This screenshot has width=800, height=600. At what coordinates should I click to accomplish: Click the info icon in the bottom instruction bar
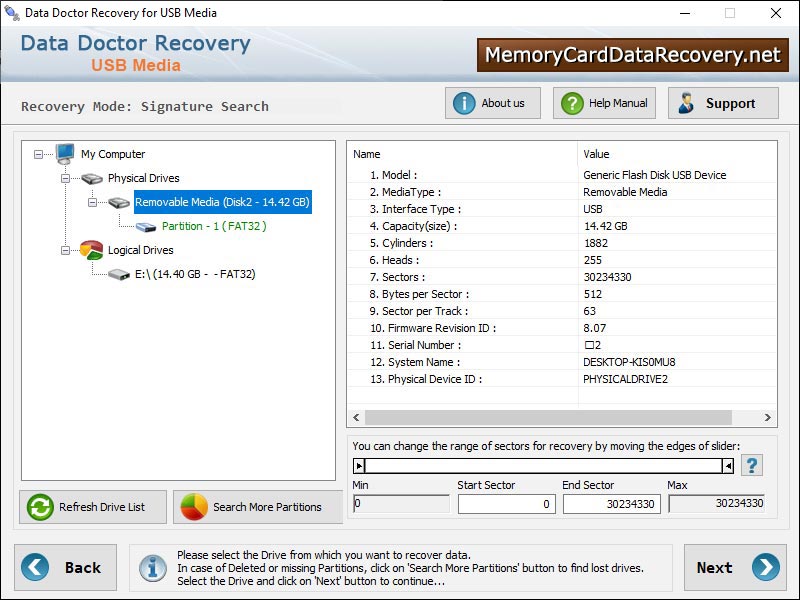point(151,566)
